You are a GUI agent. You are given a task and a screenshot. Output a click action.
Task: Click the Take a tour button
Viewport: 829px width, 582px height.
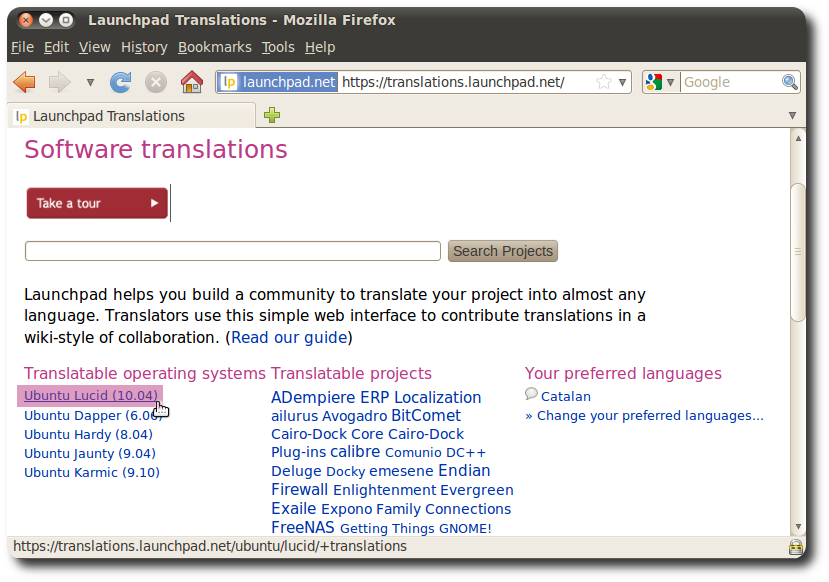(97, 203)
